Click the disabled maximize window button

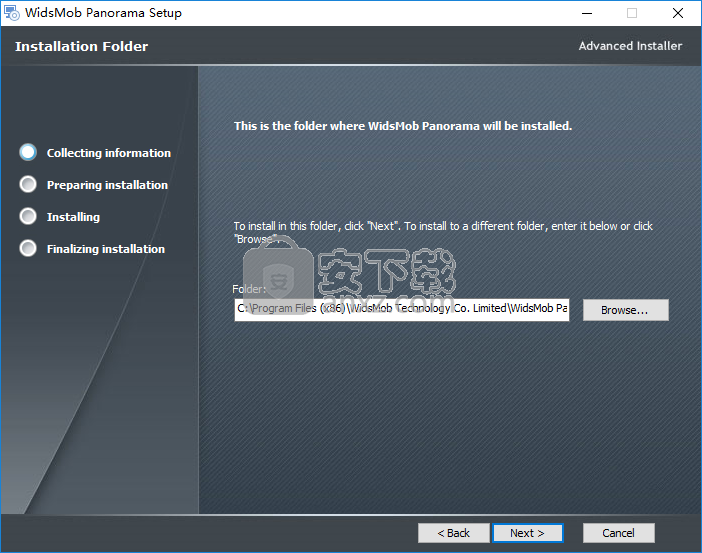click(632, 13)
